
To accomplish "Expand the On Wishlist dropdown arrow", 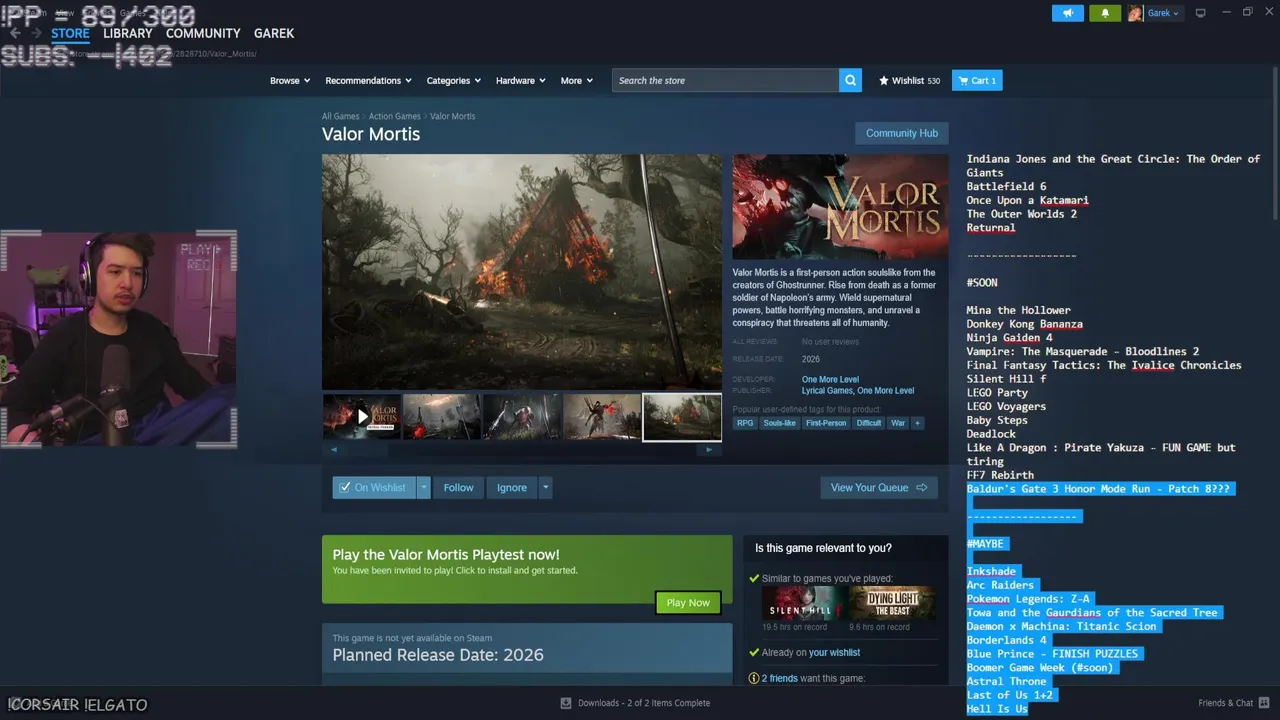I will tap(423, 487).
